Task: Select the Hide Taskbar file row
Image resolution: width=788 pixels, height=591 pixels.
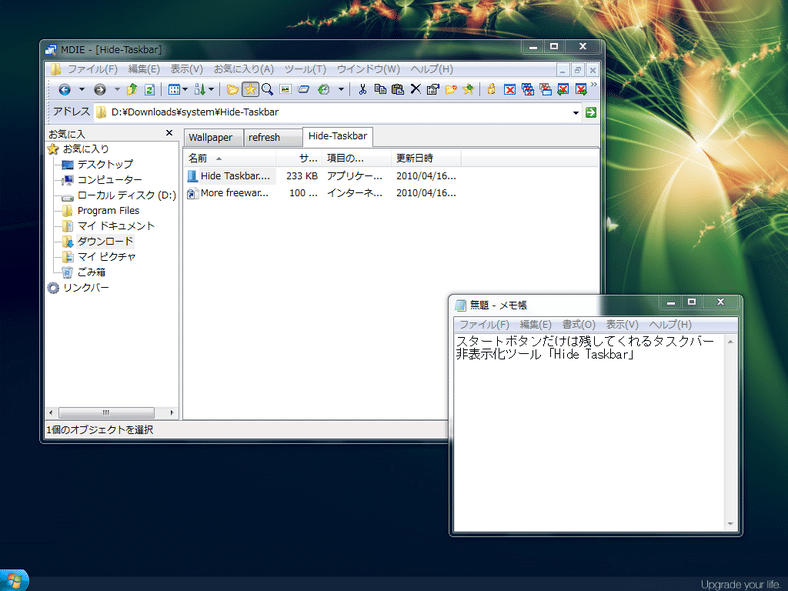Action: click(x=322, y=176)
